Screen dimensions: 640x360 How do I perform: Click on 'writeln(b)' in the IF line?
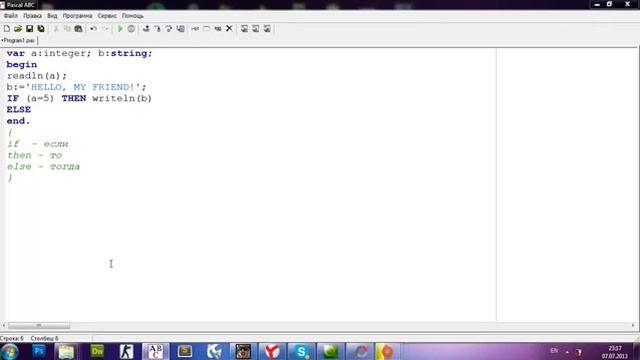tap(122, 98)
